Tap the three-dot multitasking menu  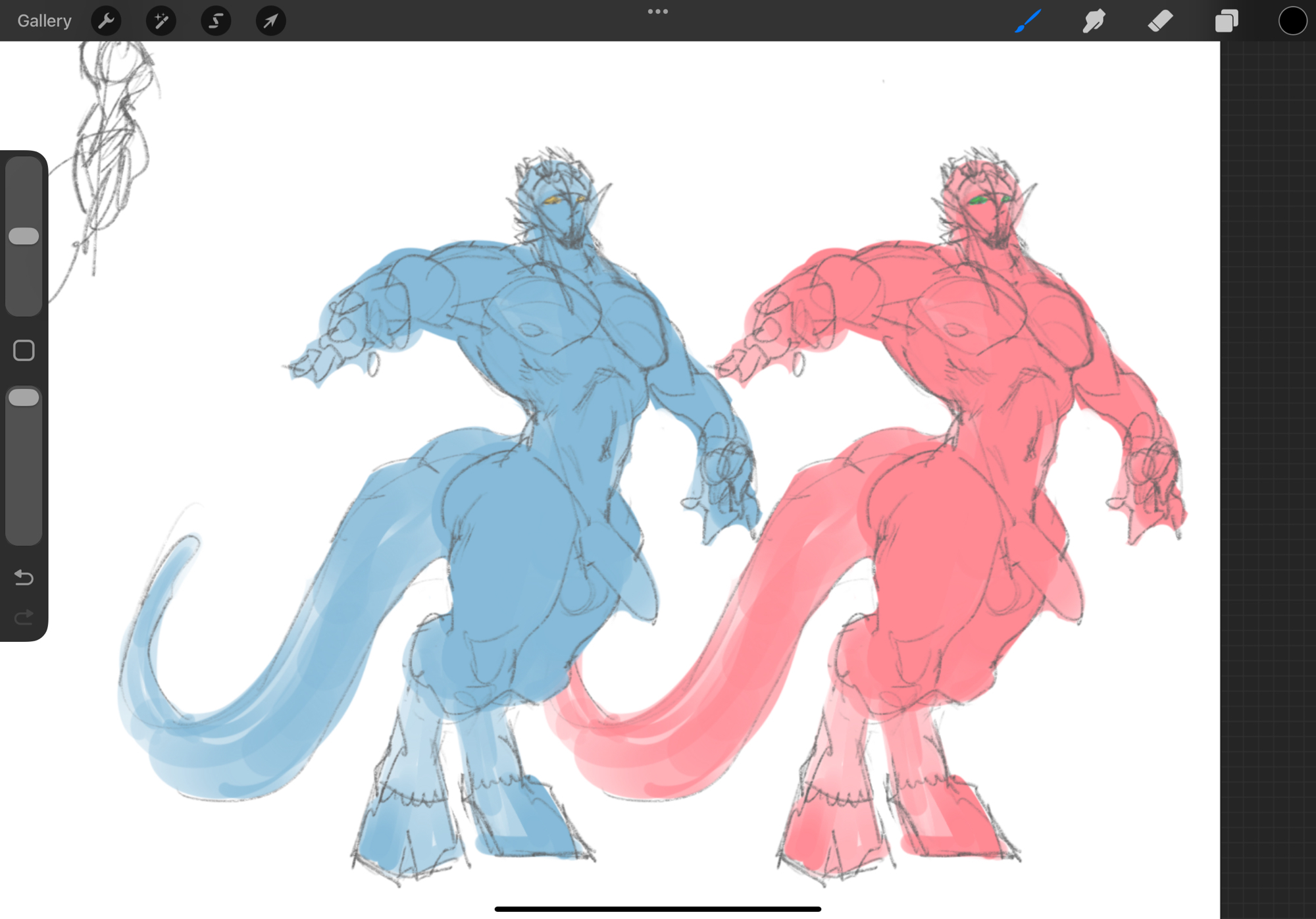coord(657,12)
